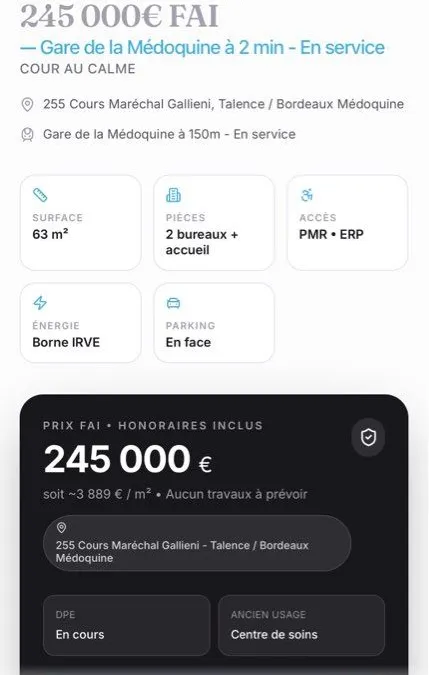Viewport: 429px width, 675px height.
Task: Select the Pièces 2 bureaux + accueil card
Action: pos(214,223)
